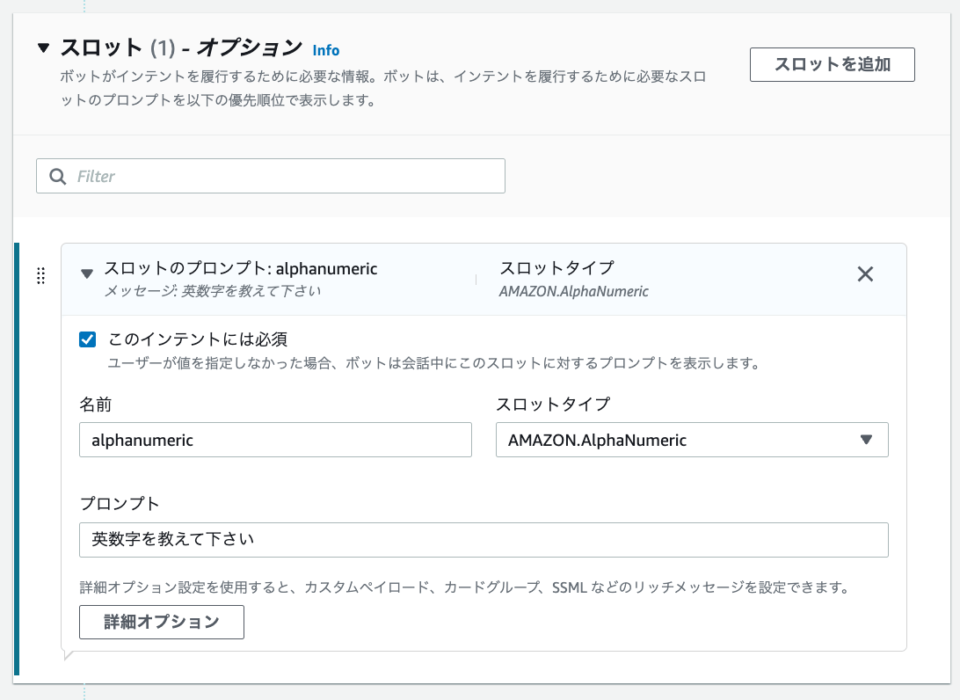Click the メッセージ: 英数字を教えて下さい subtitle
This screenshot has height=700, width=960.
pos(212,291)
